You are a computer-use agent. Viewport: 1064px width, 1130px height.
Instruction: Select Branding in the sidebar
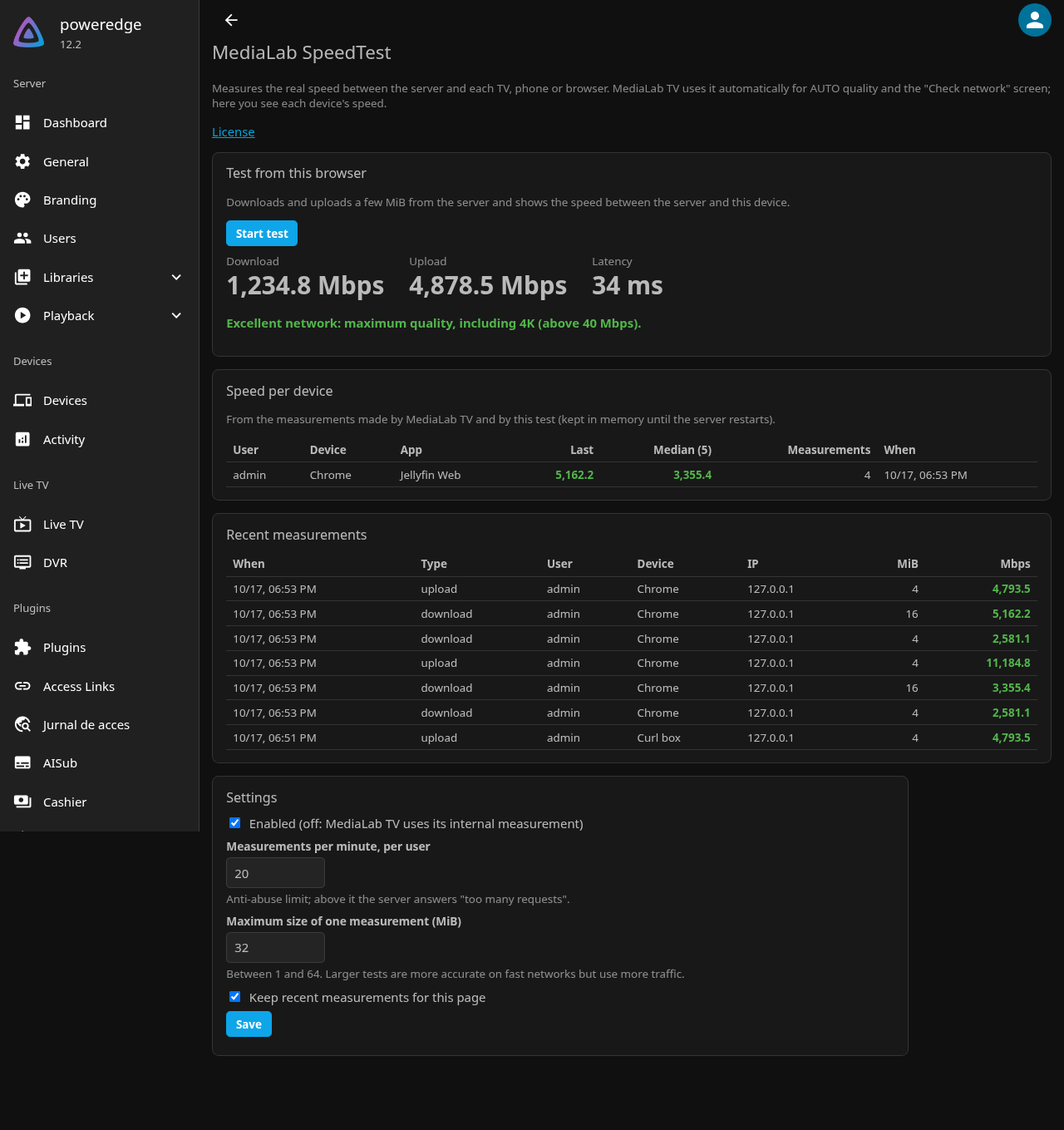pos(100,200)
